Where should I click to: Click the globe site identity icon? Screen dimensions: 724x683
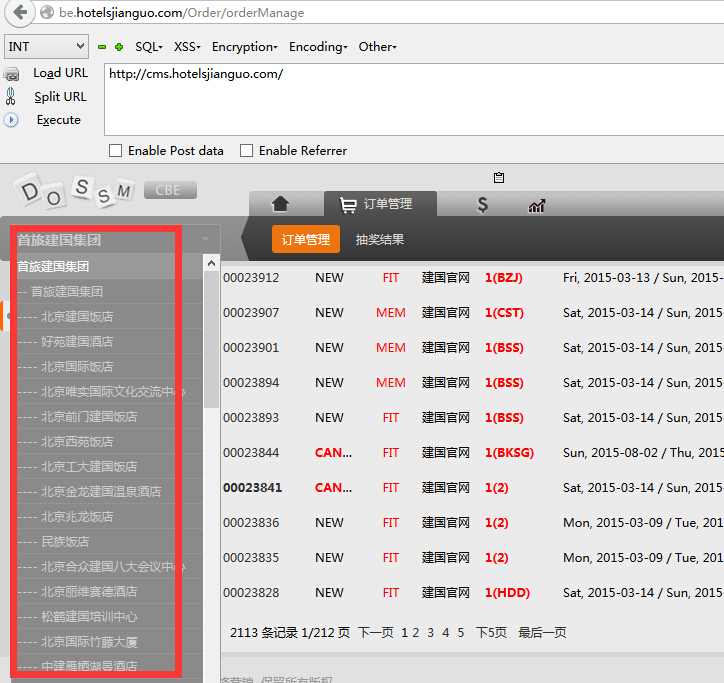pos(47,12)
